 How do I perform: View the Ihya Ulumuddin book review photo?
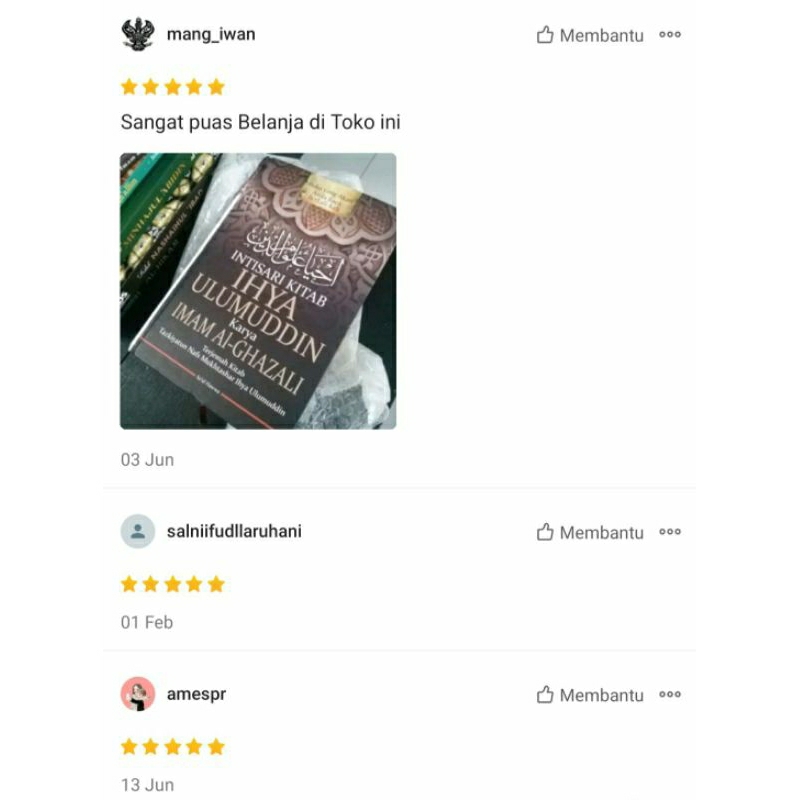click(x=258, y=291)
